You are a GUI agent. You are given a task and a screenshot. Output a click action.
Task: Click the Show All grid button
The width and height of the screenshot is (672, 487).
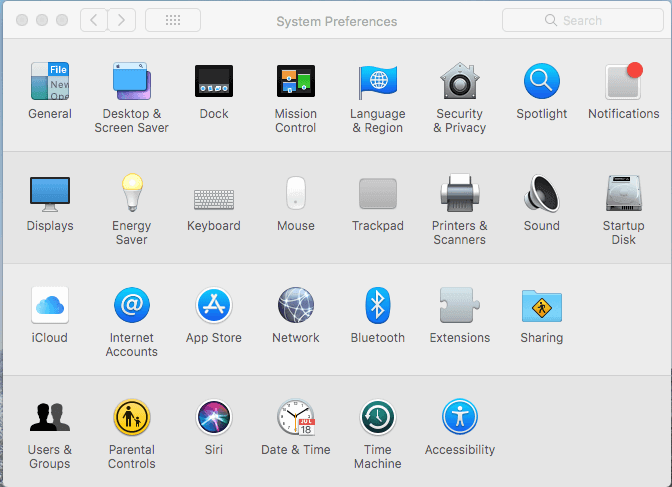173,20
